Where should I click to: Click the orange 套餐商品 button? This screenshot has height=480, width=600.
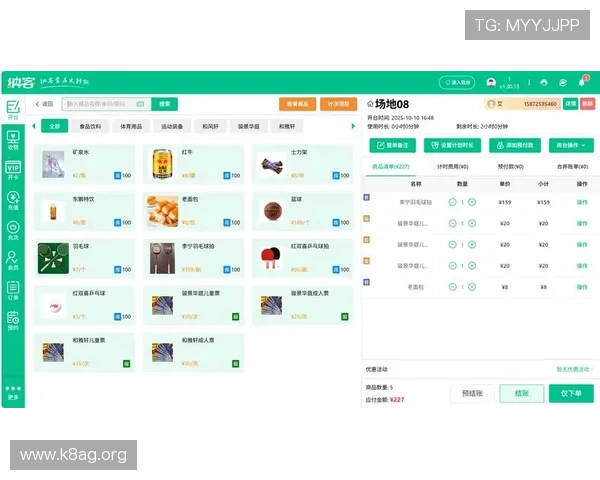[x=297, y=104]
